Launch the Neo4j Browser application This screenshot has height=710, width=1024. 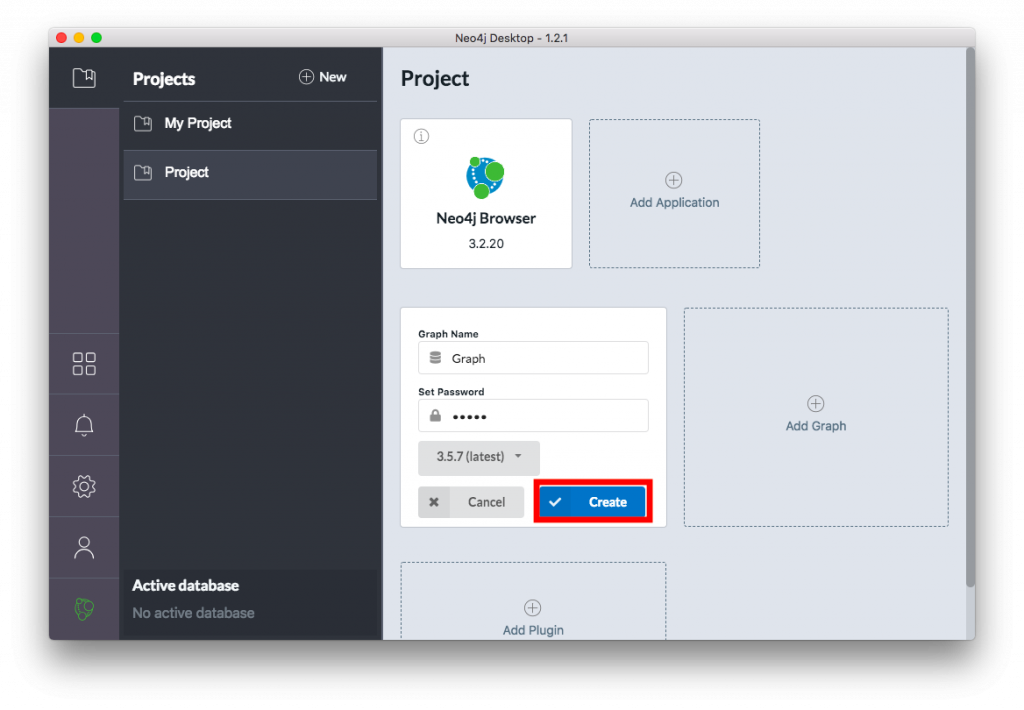[x=486, y=194]
